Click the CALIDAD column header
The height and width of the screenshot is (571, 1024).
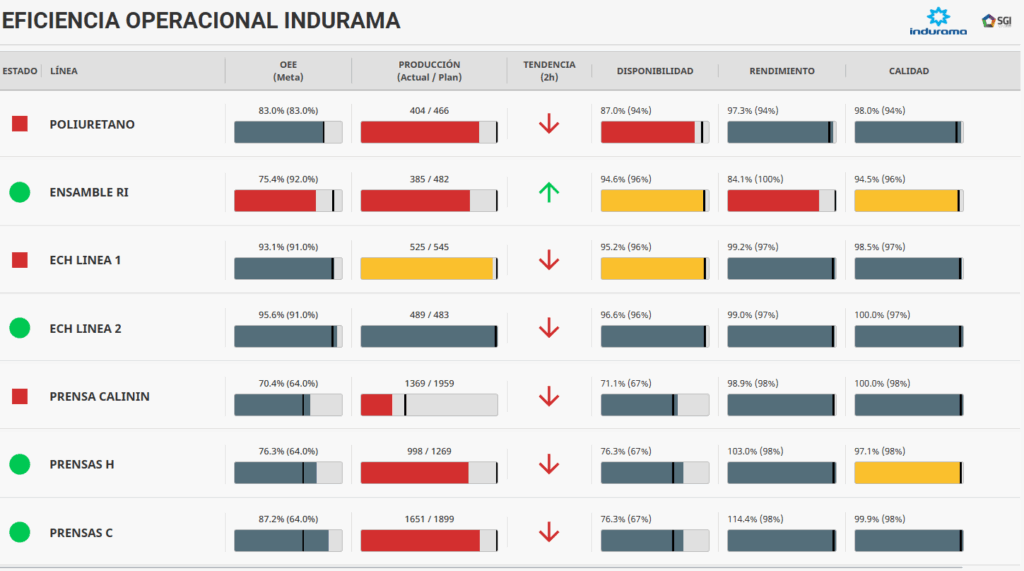[908, 71]
